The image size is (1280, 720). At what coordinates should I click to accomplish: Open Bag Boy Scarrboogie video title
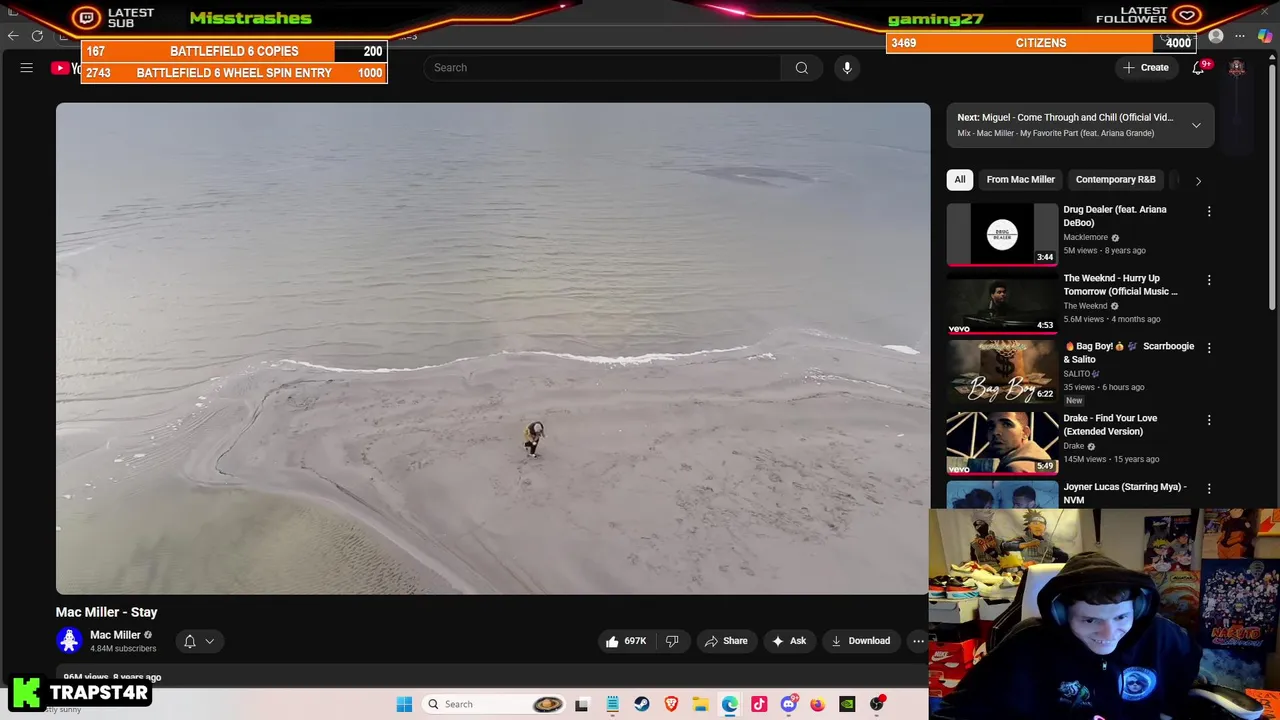click(x=1129, y=353)
